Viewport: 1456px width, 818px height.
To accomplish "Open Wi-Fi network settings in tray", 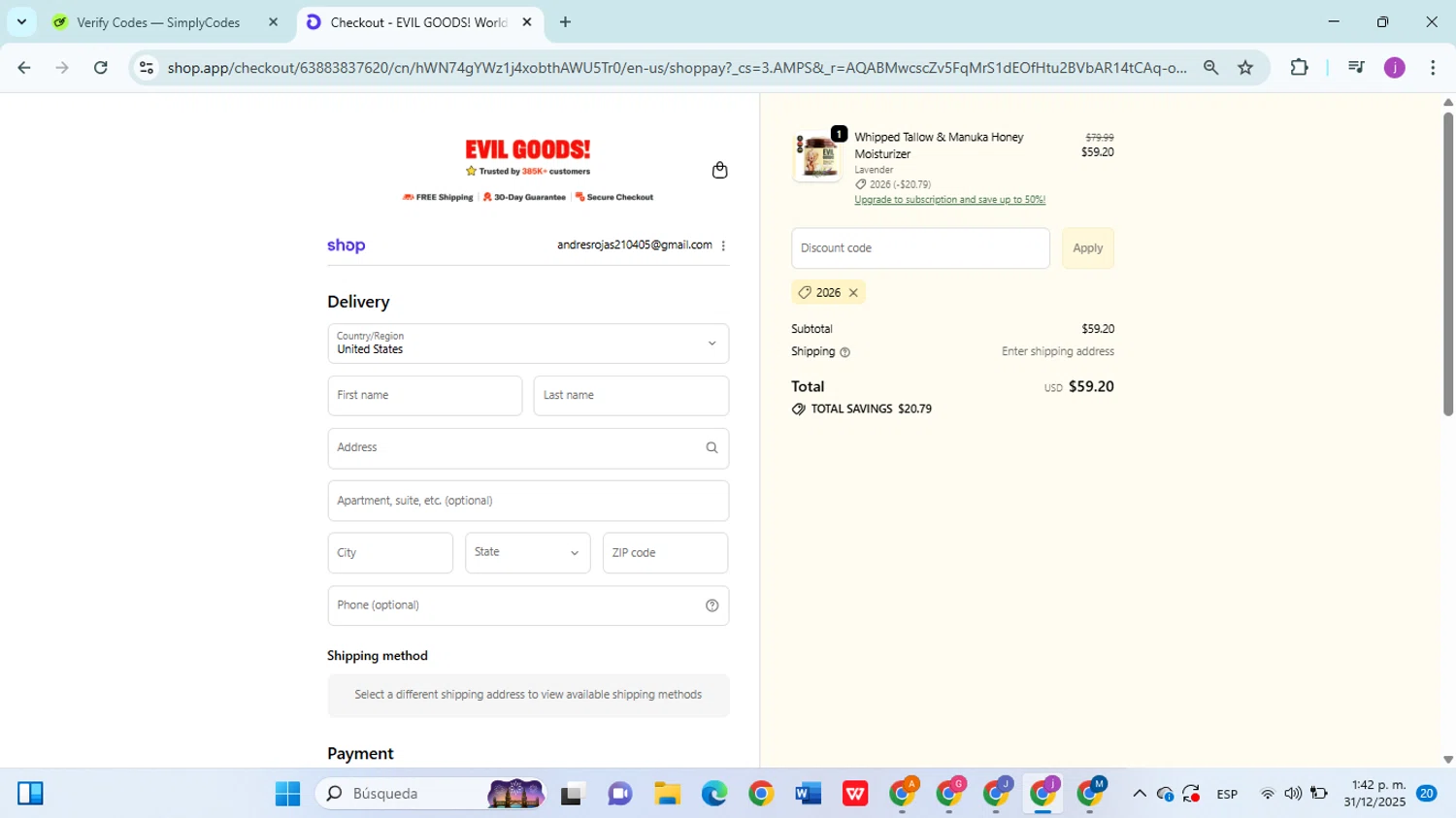I will pyautogui.click(x=1267, y=794).
